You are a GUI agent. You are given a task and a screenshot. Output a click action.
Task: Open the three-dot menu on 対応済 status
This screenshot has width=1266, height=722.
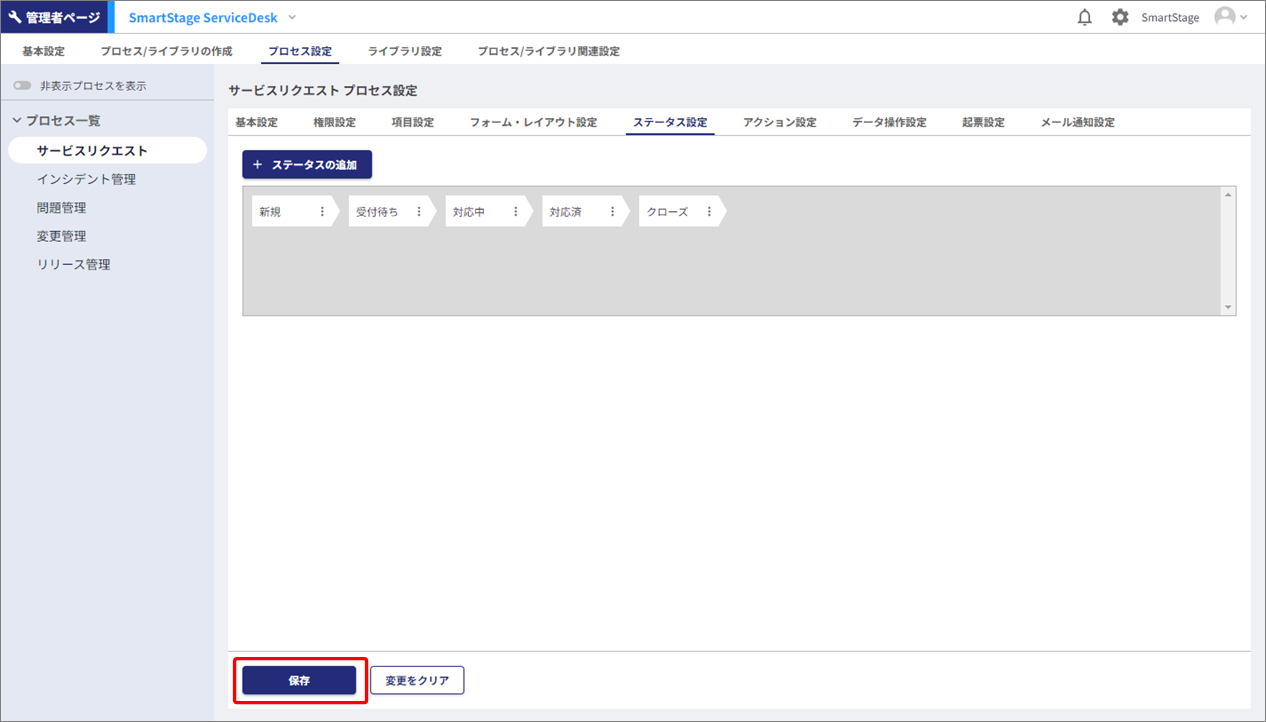point(613,212)
